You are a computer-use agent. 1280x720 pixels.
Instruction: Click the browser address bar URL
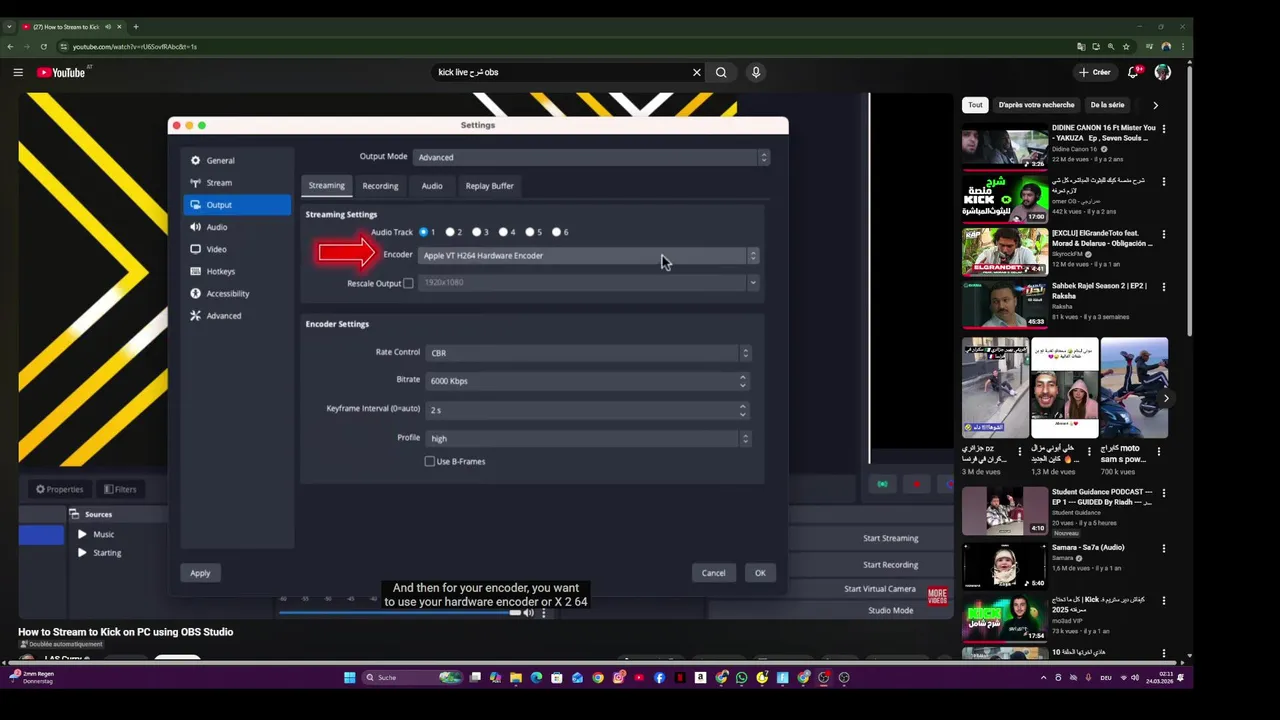135,46
